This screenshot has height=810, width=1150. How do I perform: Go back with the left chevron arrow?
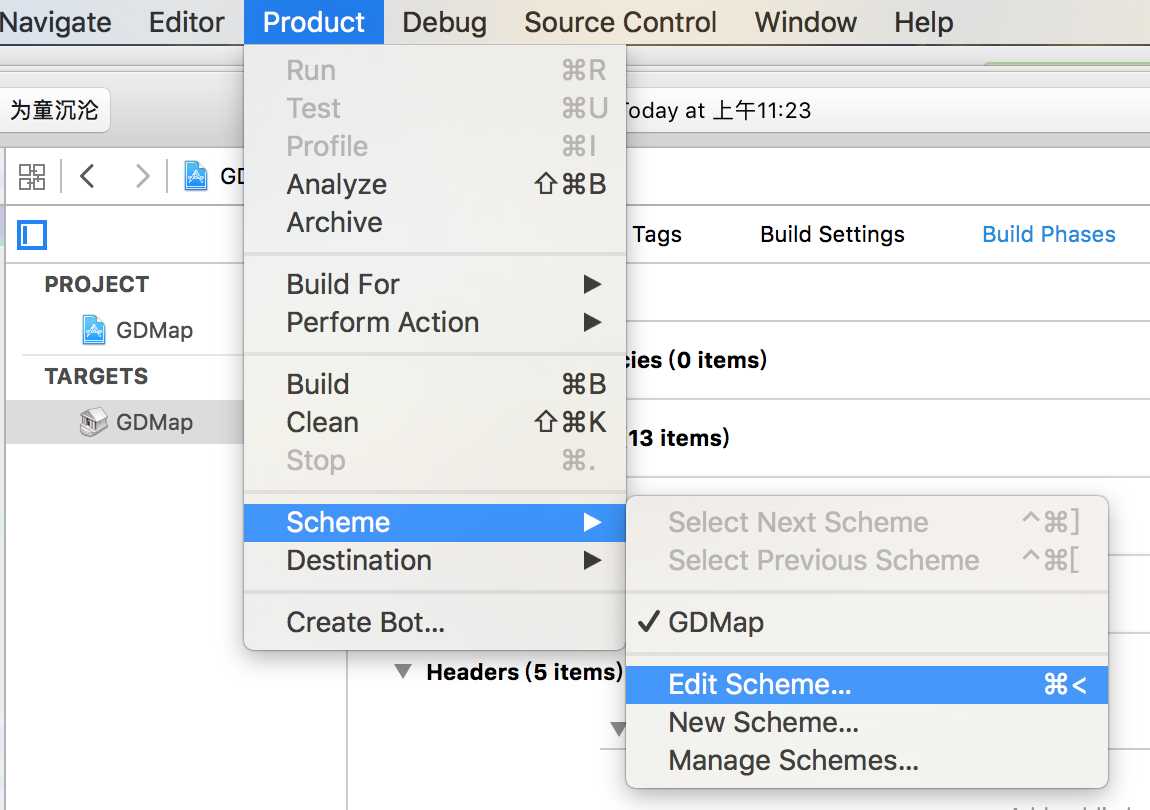pyautogui.click(x=87, y=176)
